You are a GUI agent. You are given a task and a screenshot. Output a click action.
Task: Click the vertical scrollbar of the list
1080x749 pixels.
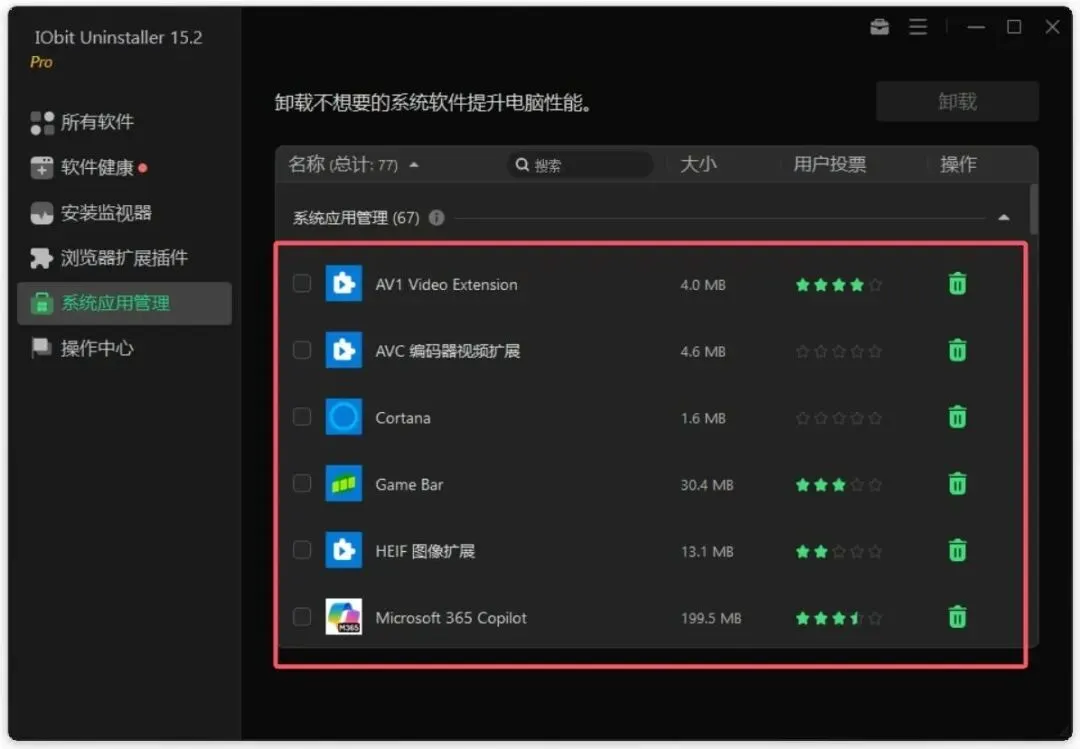(x=1033, y=209)
